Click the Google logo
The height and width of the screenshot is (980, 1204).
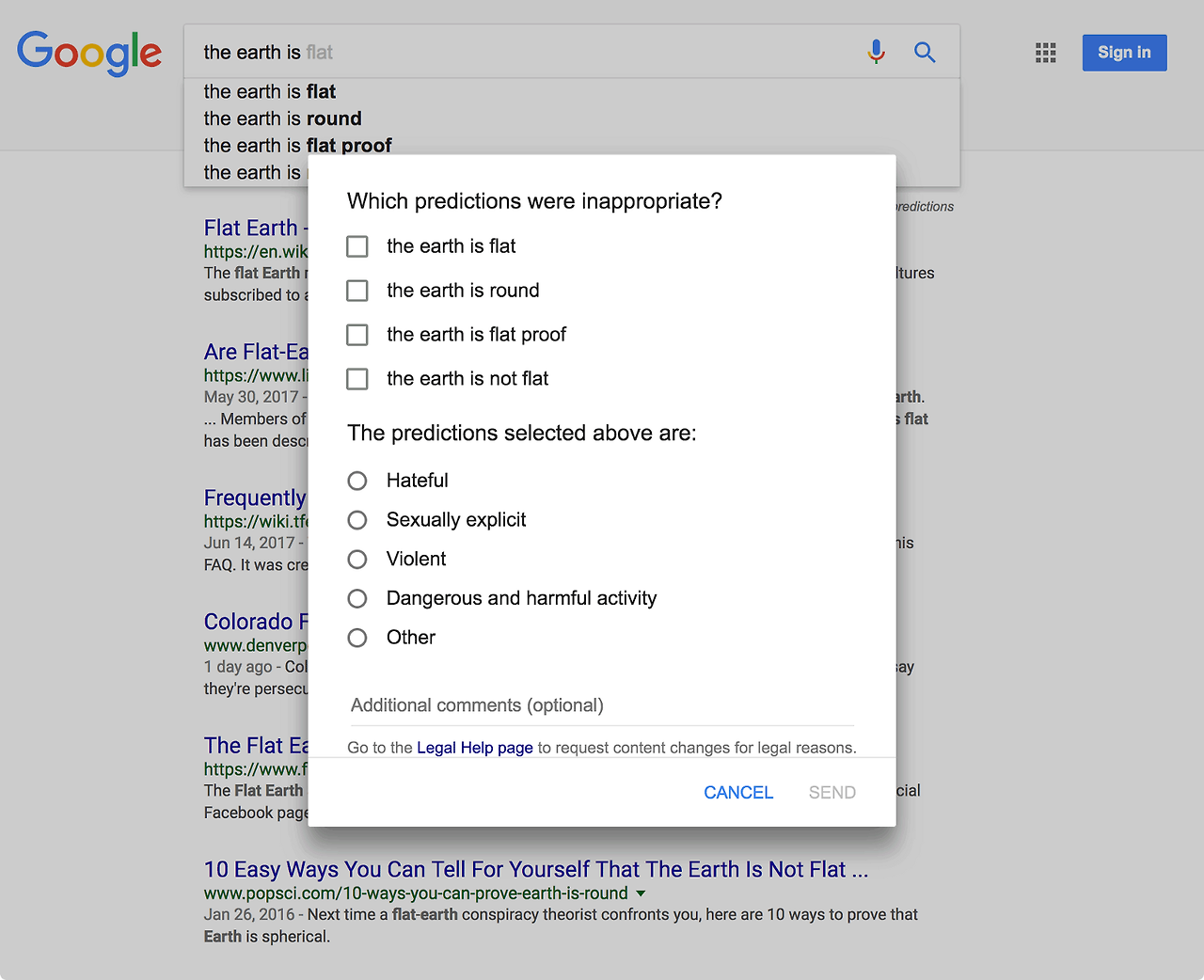(x=89, y=54)
